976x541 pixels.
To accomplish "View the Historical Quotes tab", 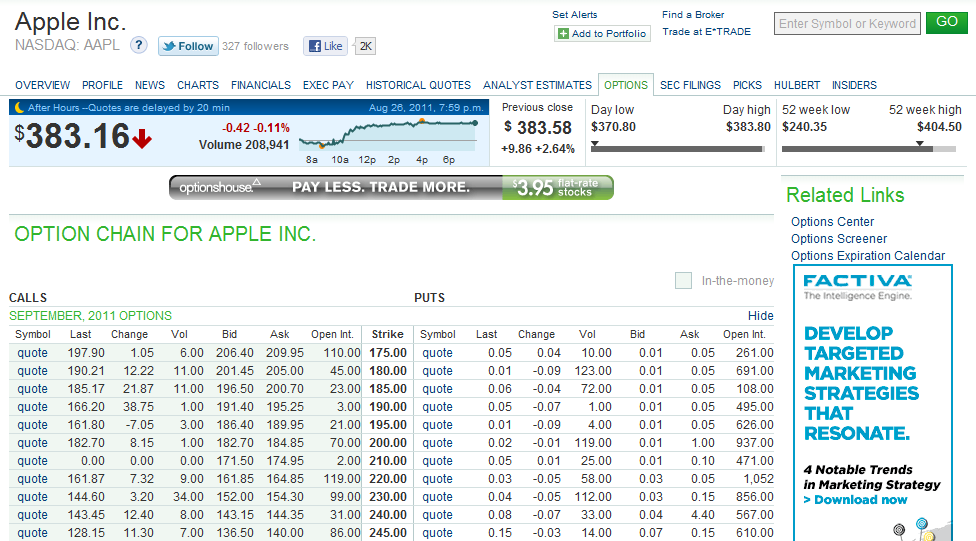I will click(418, 85).
